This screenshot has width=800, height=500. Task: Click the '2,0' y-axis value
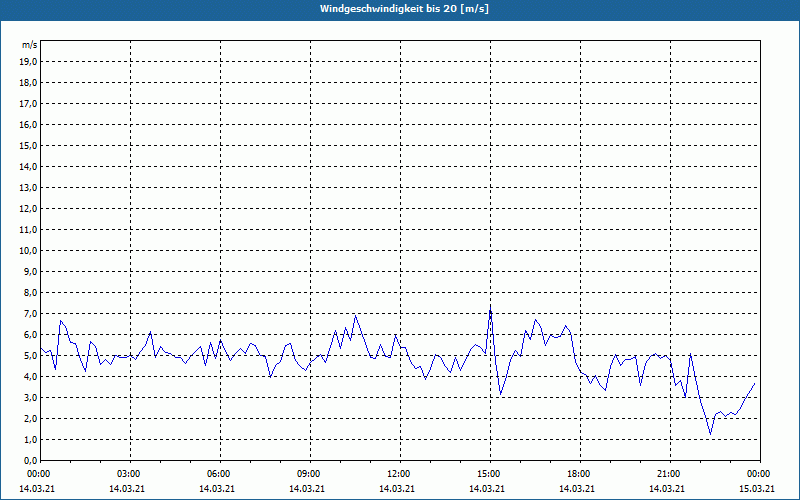pos(31,419)
